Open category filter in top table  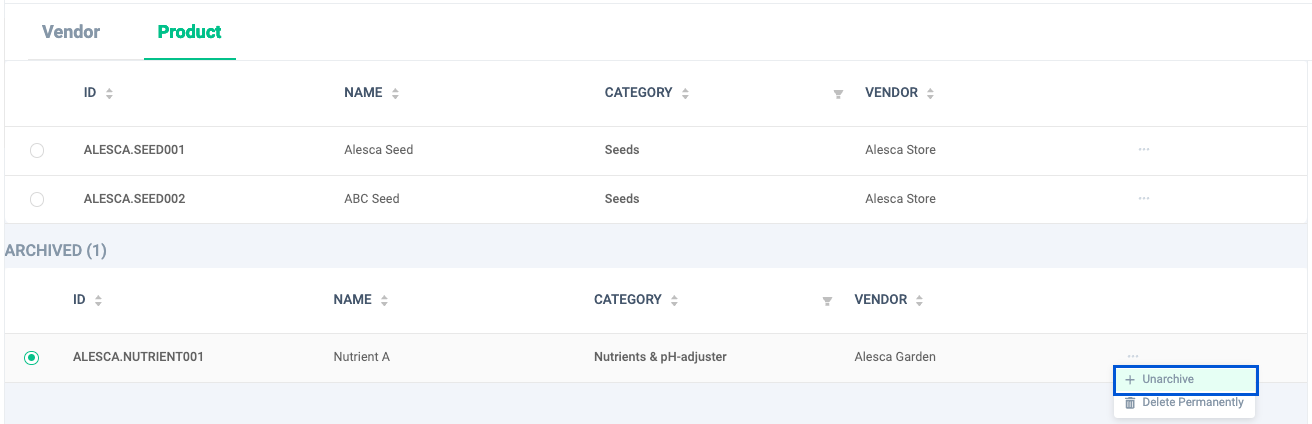(x=838, y=94)
